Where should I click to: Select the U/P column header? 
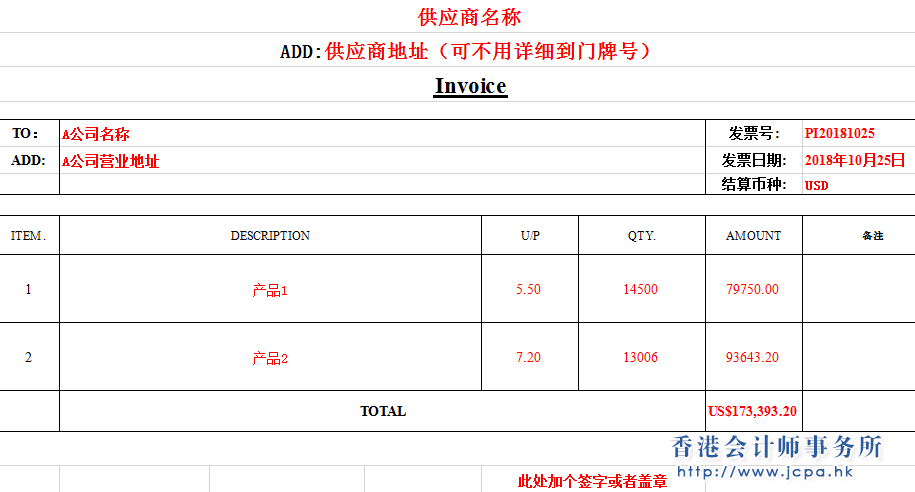[x=530, y=236]
